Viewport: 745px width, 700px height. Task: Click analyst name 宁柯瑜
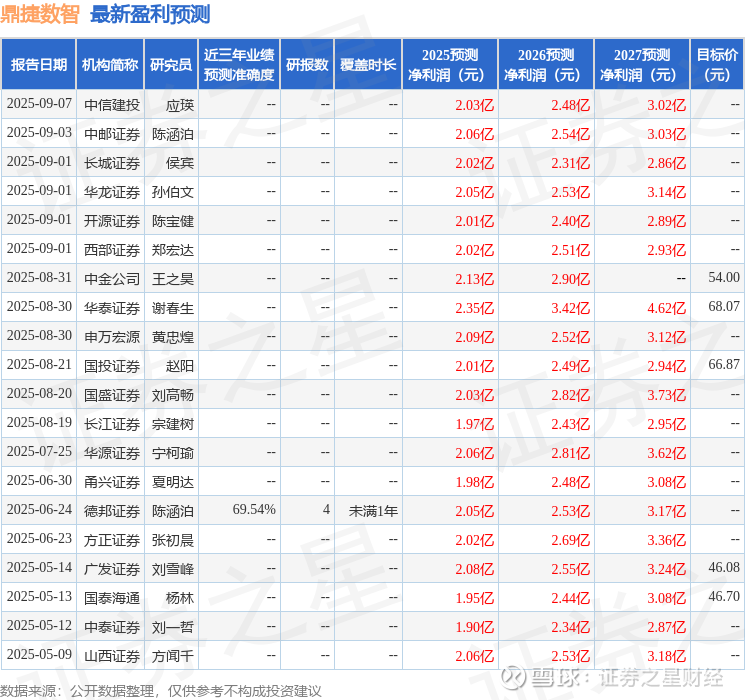(x=173, y=453)
